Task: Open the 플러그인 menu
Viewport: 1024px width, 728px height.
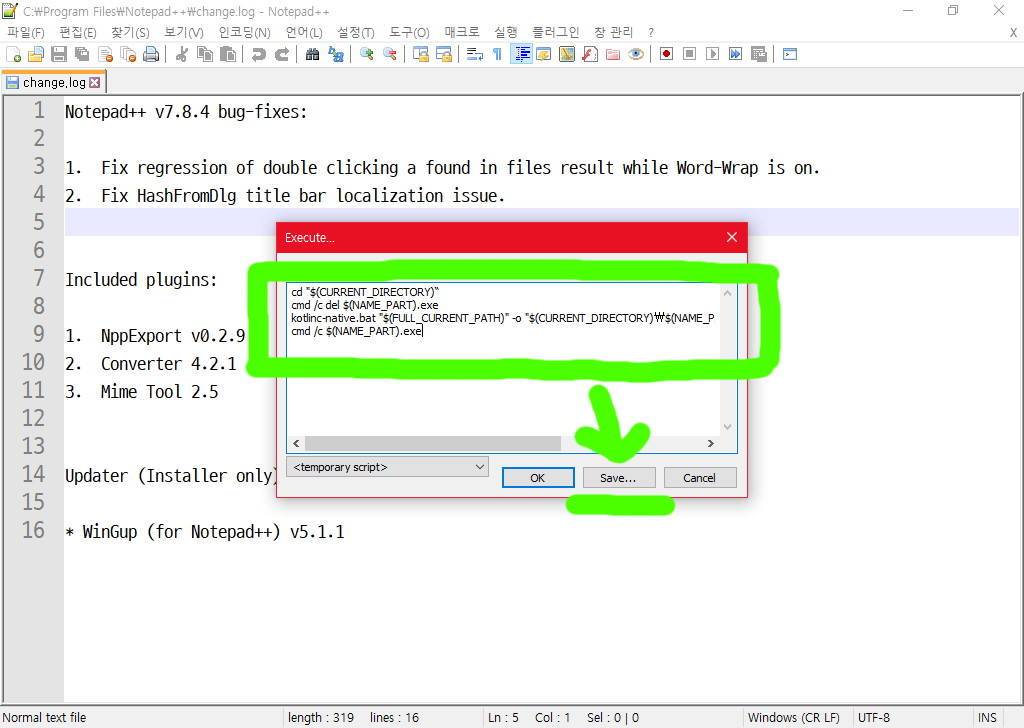Action: pos(556,32)
